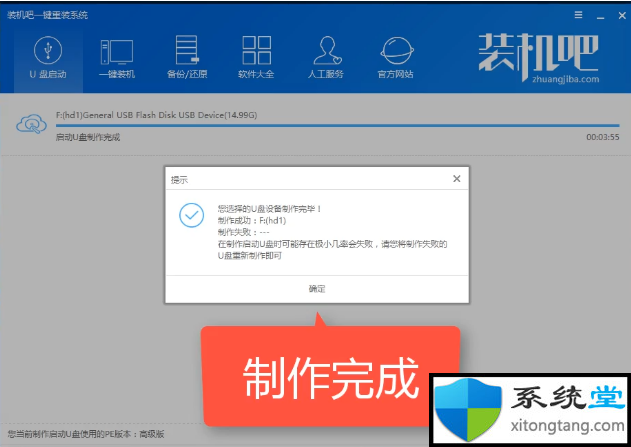Close the 装机吧 main window
Image resolution: width=631 pixels, height=447 pixels.
click(622, 15)
